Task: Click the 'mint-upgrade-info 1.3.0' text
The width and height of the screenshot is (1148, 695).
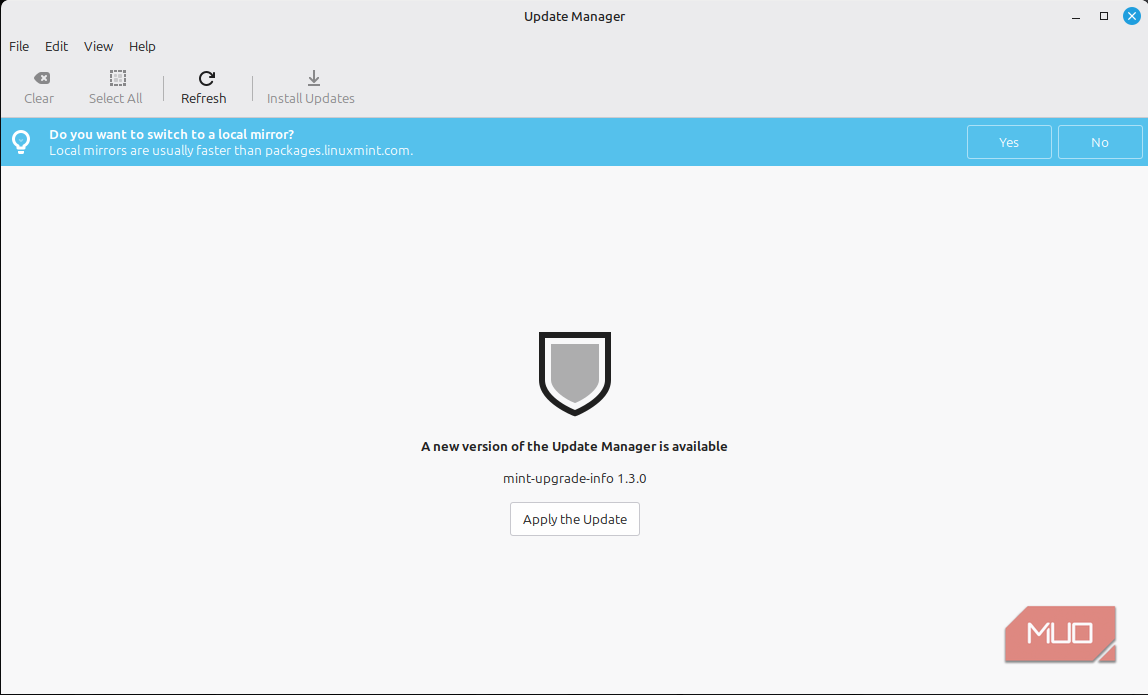Action: (575, 478)
